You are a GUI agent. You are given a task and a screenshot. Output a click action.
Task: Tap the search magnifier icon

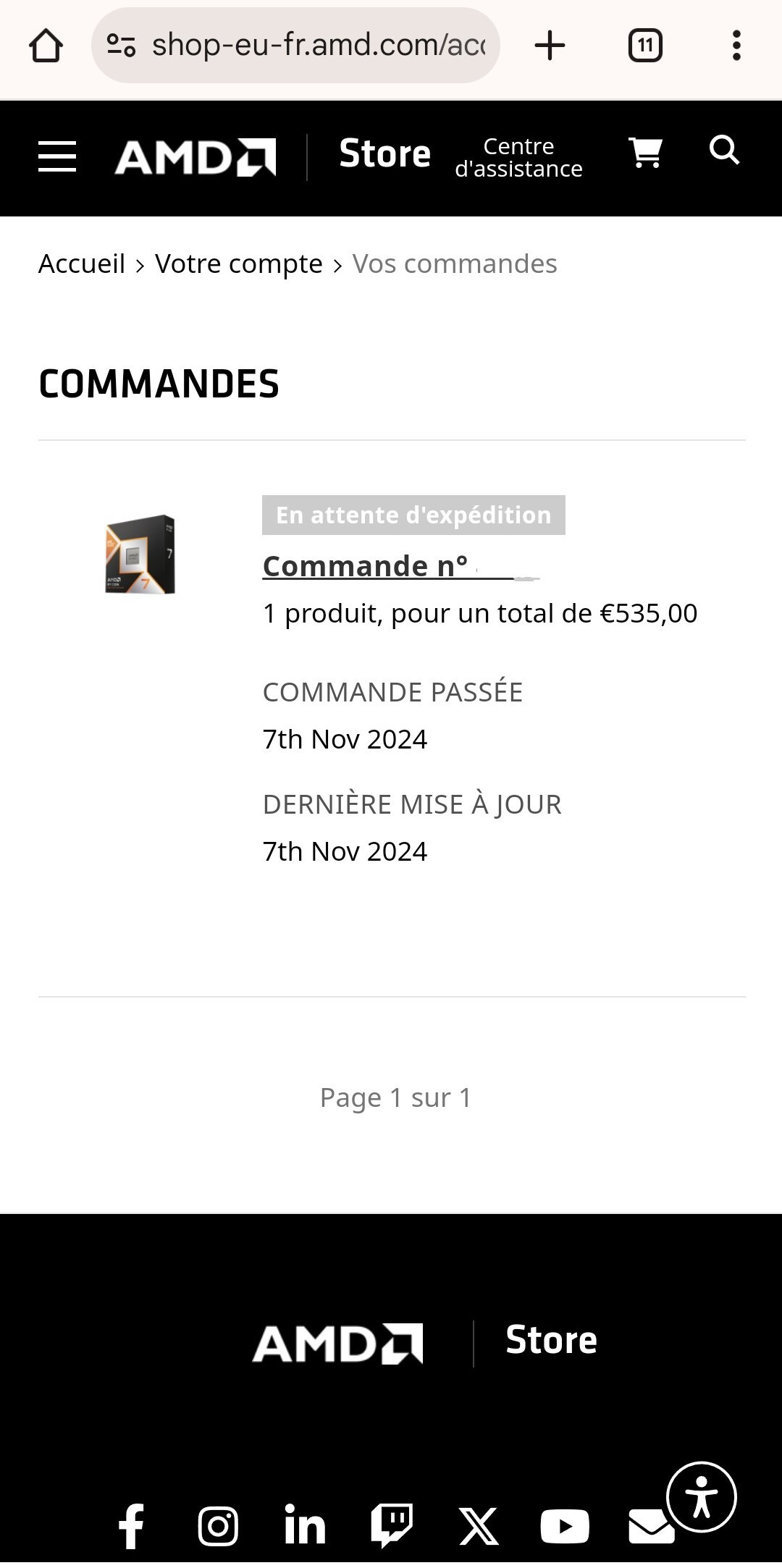pos(724,151)
